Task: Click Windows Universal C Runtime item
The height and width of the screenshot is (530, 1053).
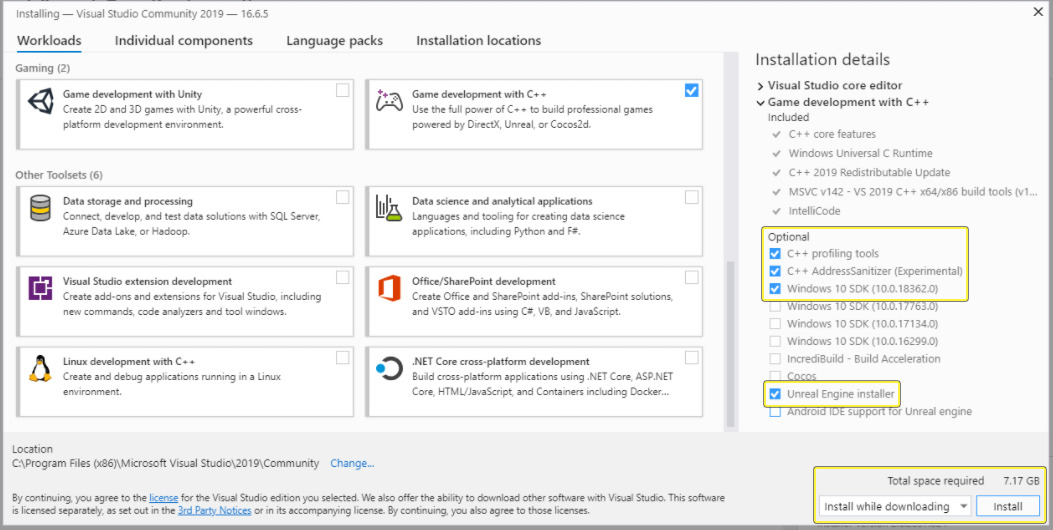Action: tap(860, 153)
